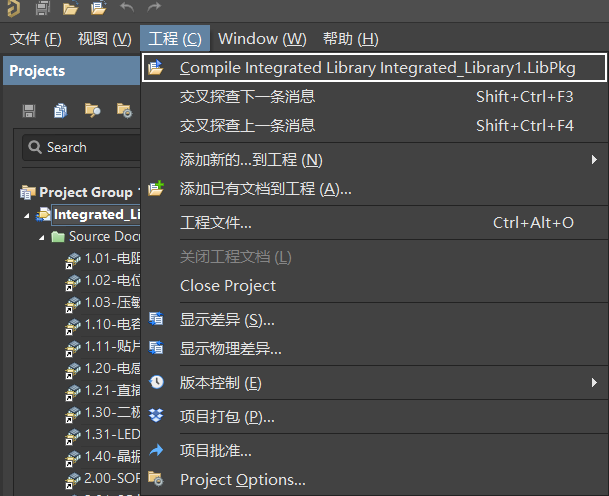This screenshot has height=496, width=609.
Task: Click the compare icon beside 显示差异 (S)
Action: [x=156, y=319]
